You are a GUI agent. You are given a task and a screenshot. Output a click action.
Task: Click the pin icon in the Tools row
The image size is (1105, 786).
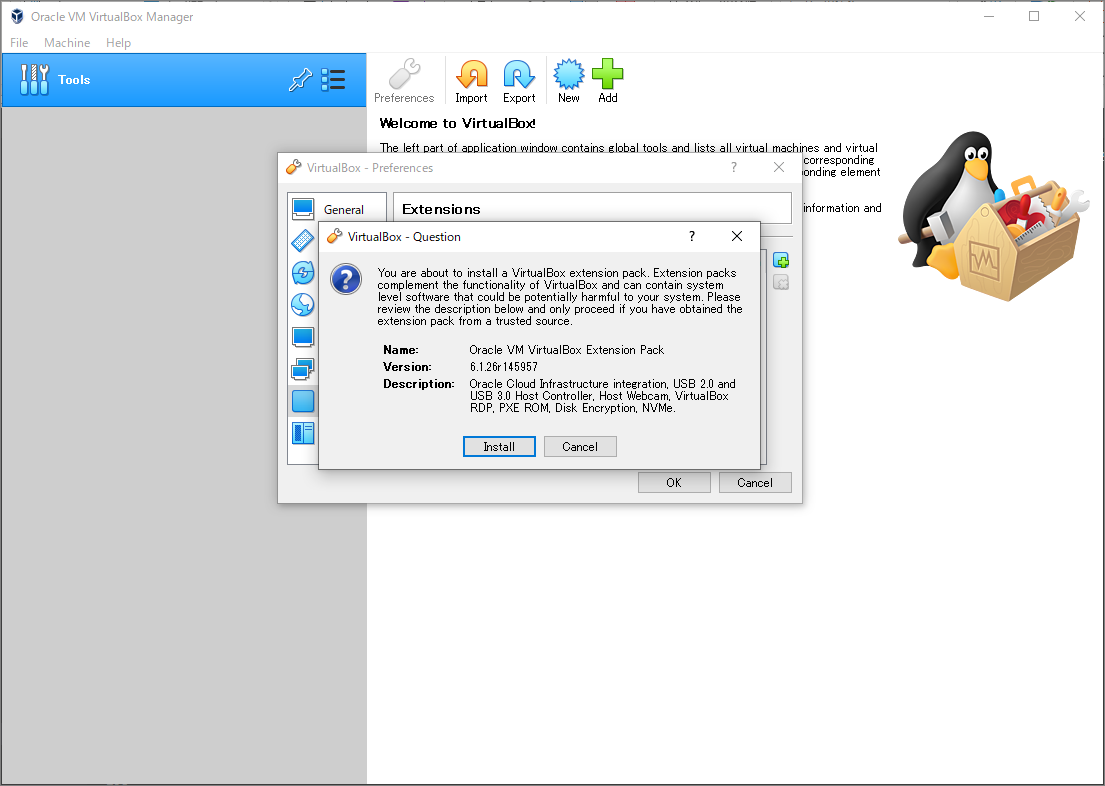(x=300, y=80)
